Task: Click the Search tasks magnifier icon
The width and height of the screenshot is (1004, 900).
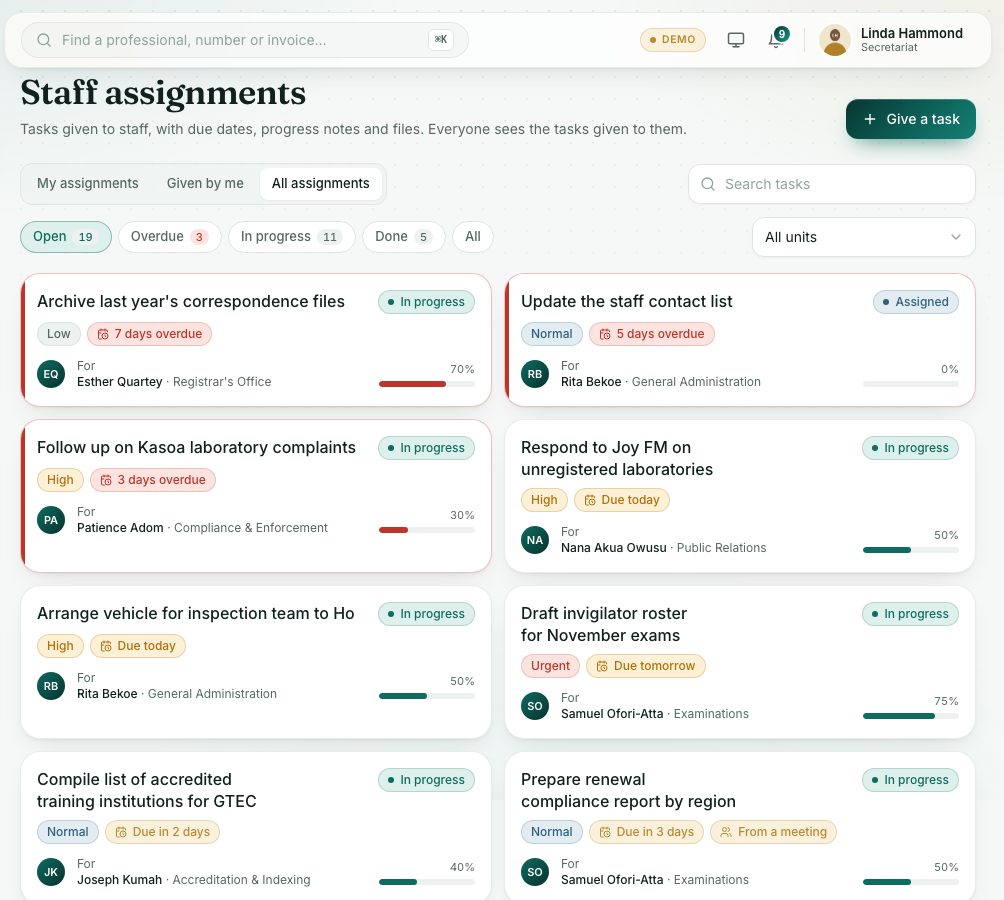Action: coord(708,184)
